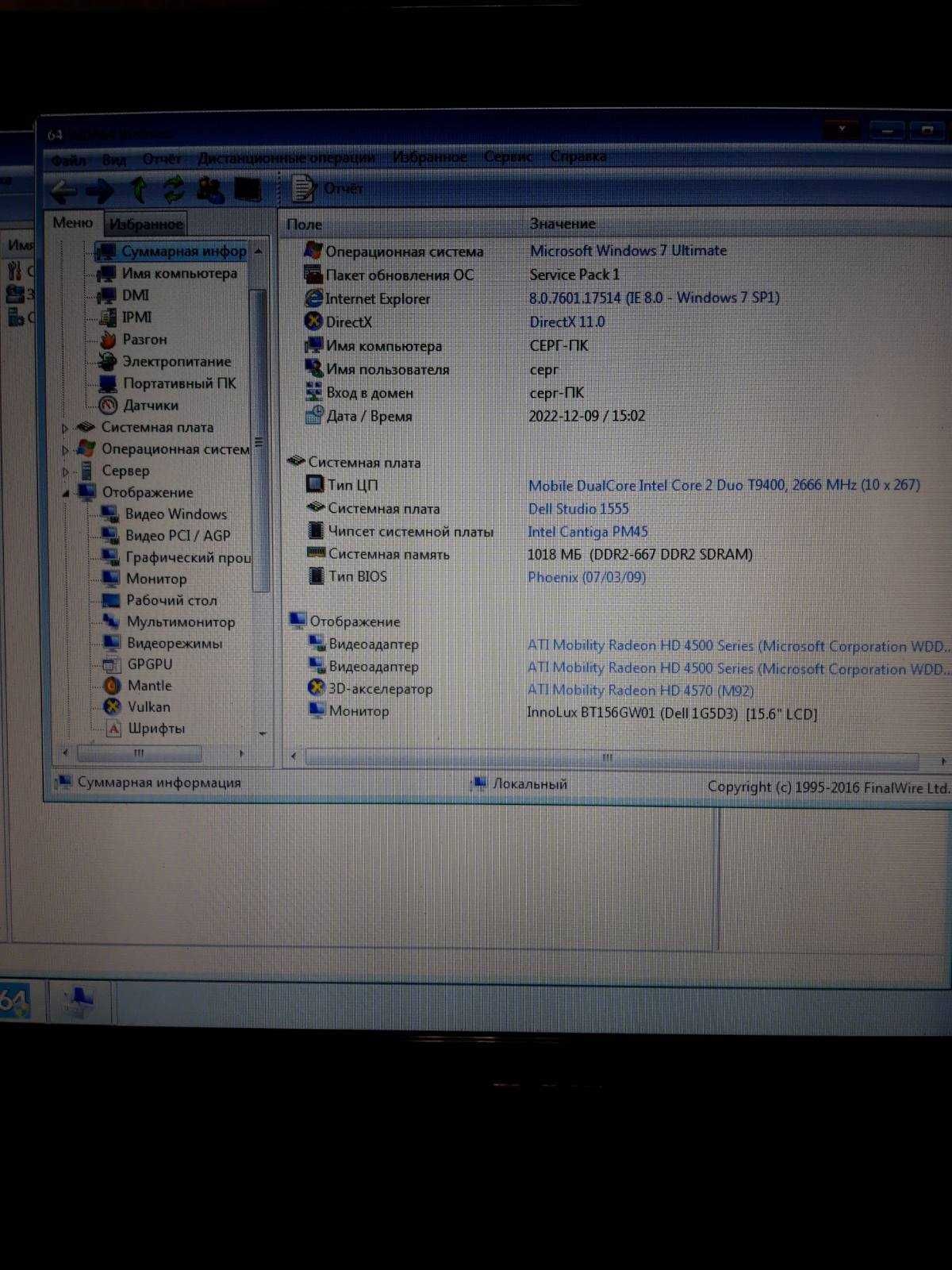Expand the Операционная система tree node
This screenshot has width=952, height=1270.
[66, 450]
